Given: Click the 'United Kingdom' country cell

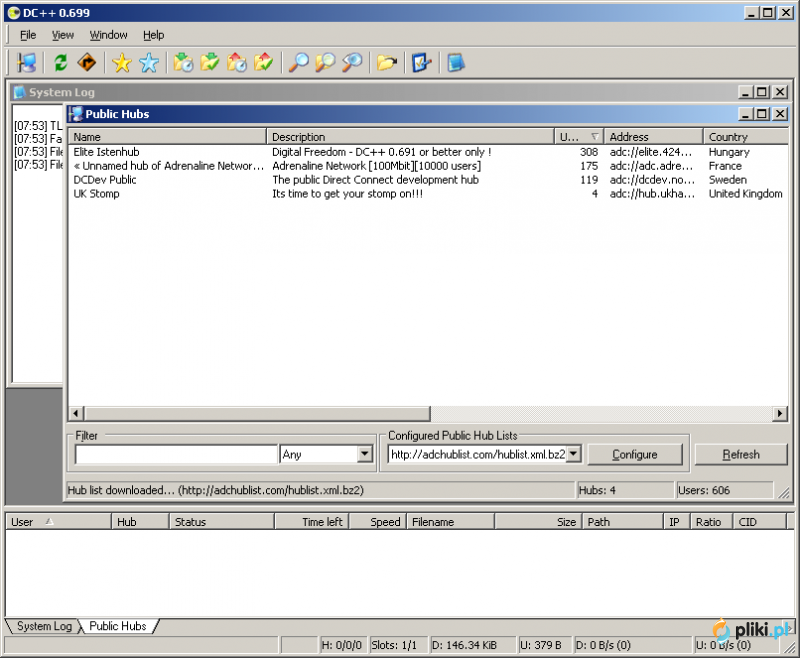Looking at the screenshot, I should [x=745, y=193].
